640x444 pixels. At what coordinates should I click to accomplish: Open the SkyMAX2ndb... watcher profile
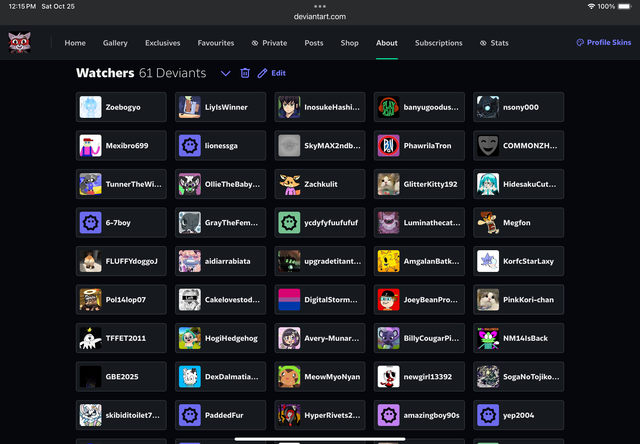(x=320, y=146)
